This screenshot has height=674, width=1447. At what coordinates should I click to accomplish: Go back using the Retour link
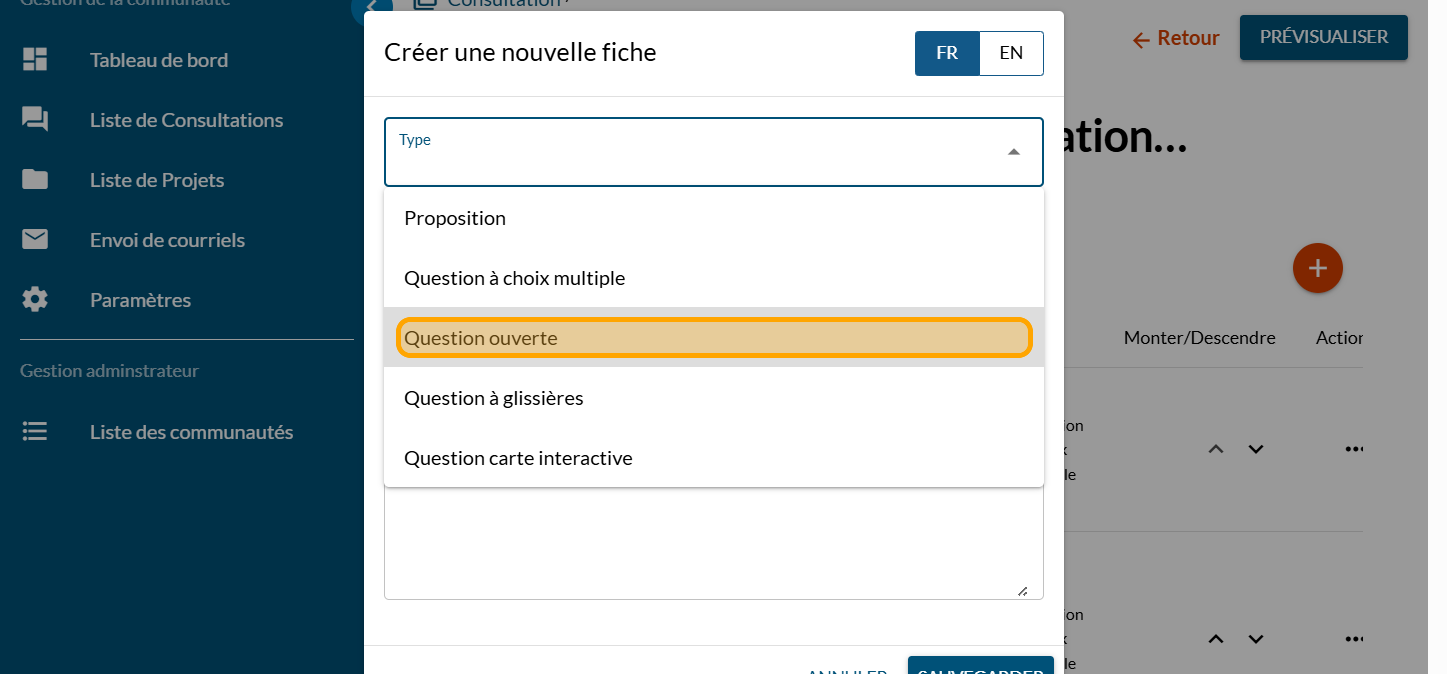coord(1176,39)
